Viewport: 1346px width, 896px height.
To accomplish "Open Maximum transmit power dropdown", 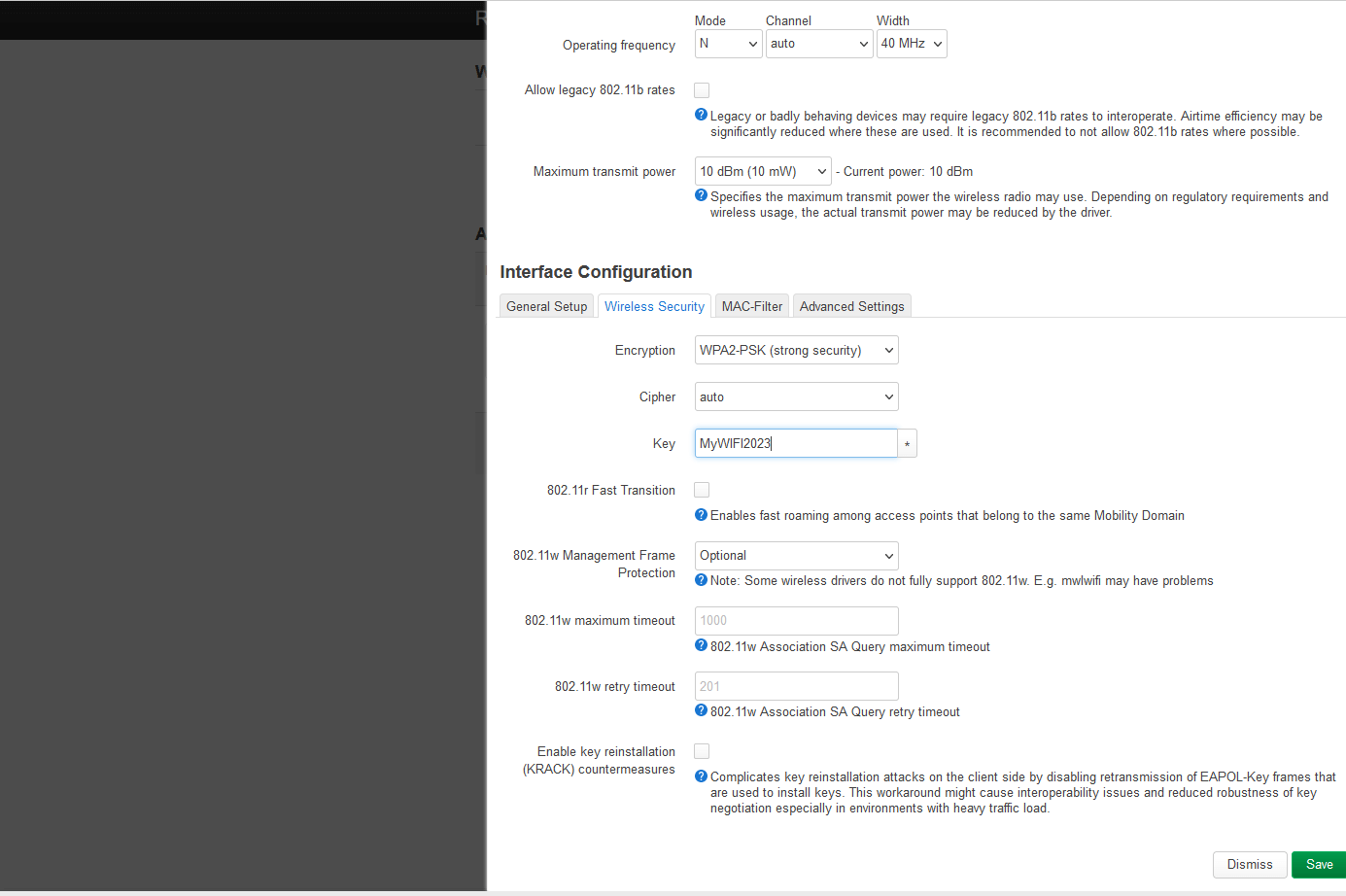I will click(763, 172).
